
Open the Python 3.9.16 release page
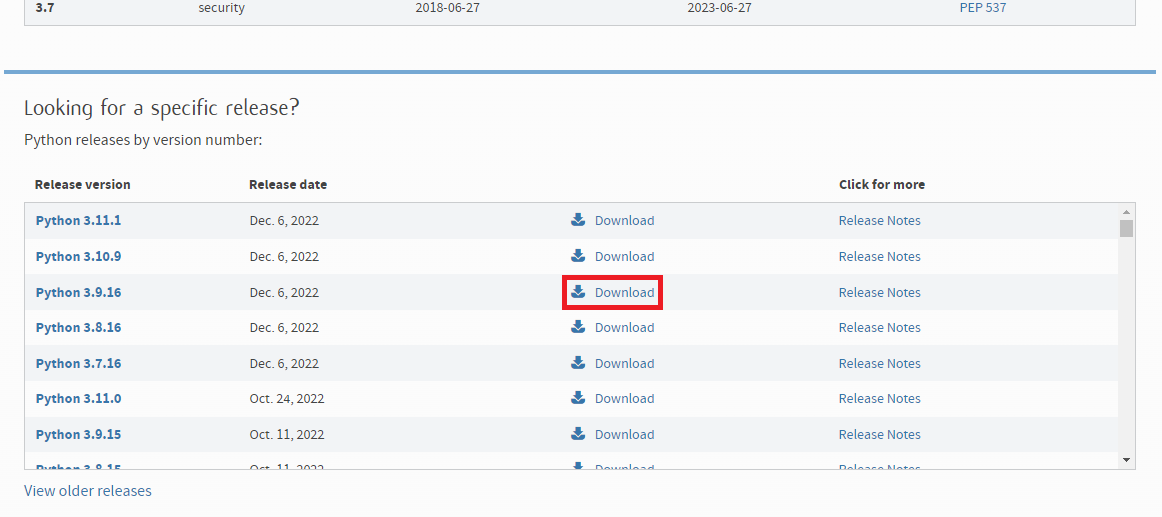click(x=78, y=293)
